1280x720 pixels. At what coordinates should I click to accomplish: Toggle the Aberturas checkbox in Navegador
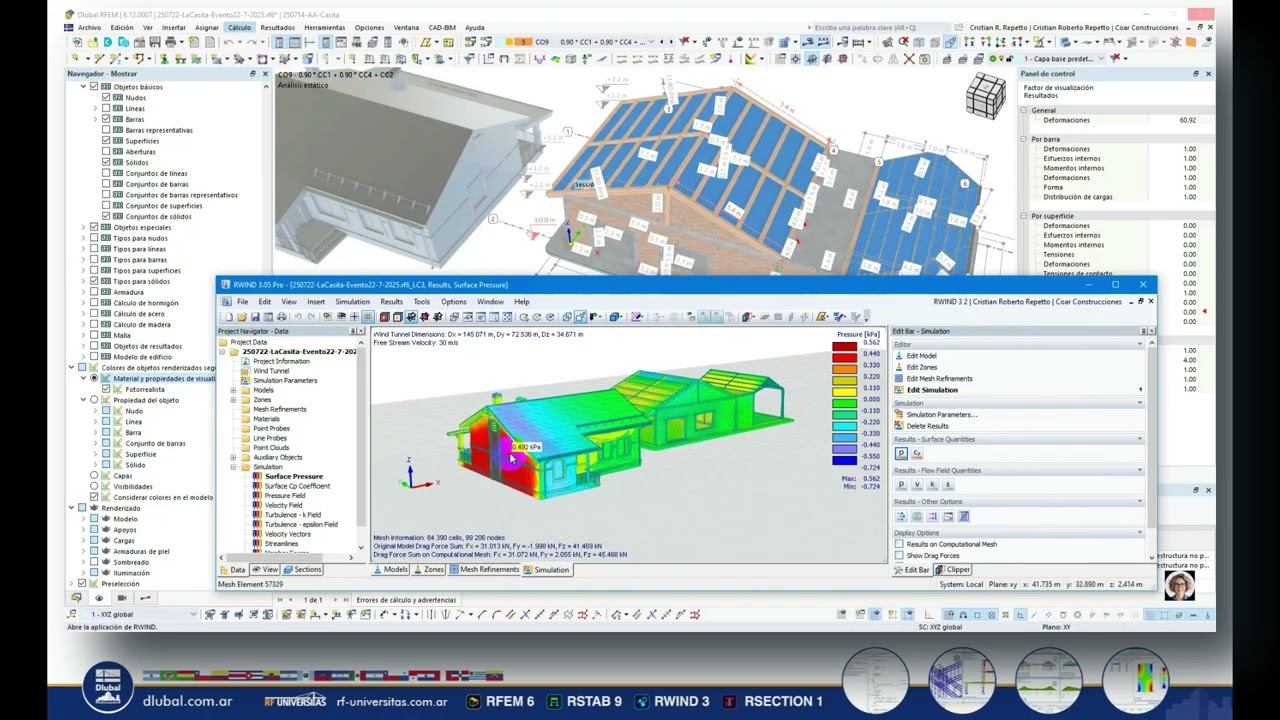pos(106,152)
